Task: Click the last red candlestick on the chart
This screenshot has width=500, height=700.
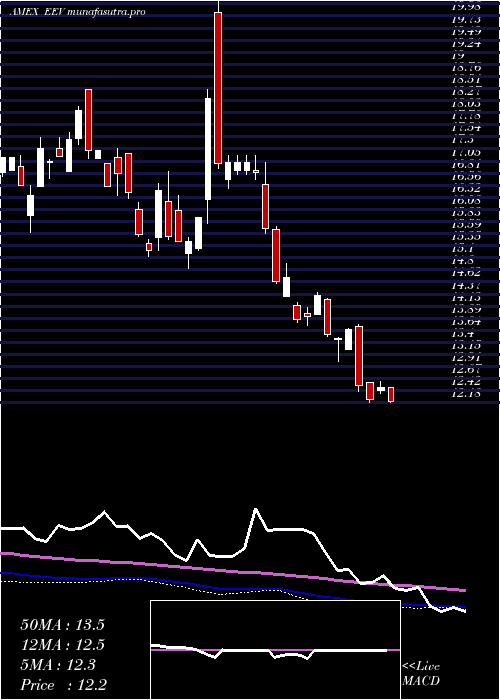Action: point(391,395)
